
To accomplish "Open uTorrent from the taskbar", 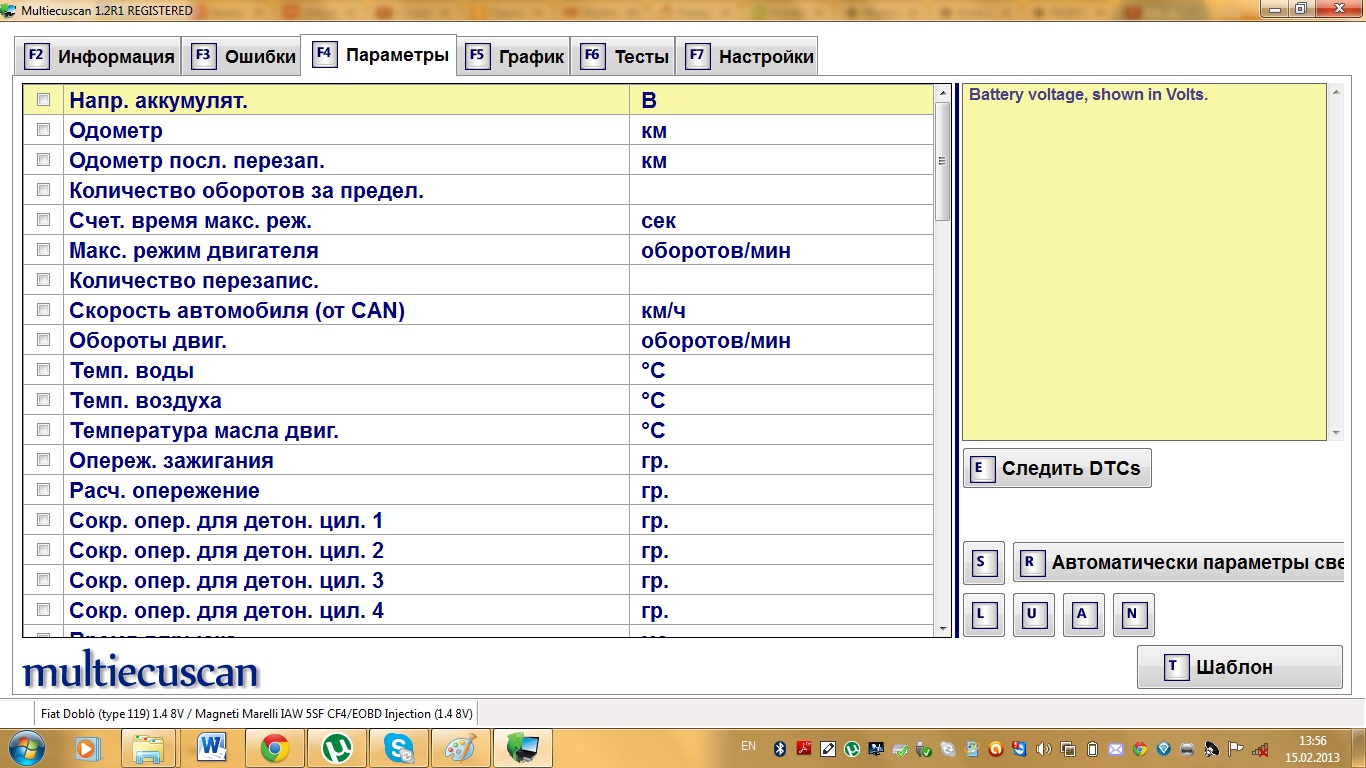I will click(337, 747).
